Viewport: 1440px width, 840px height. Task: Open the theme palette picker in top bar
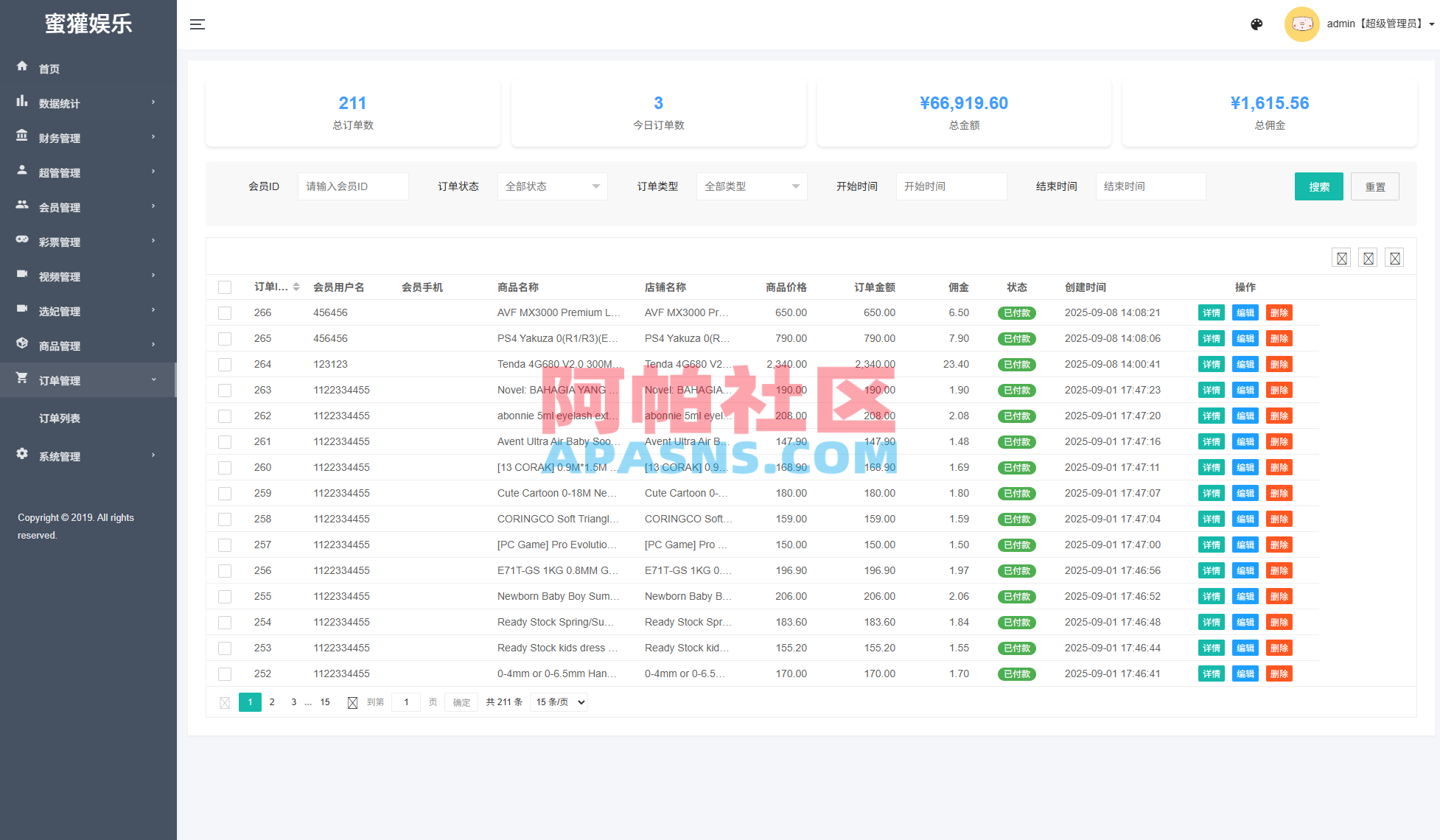[x=1256, y=24]
